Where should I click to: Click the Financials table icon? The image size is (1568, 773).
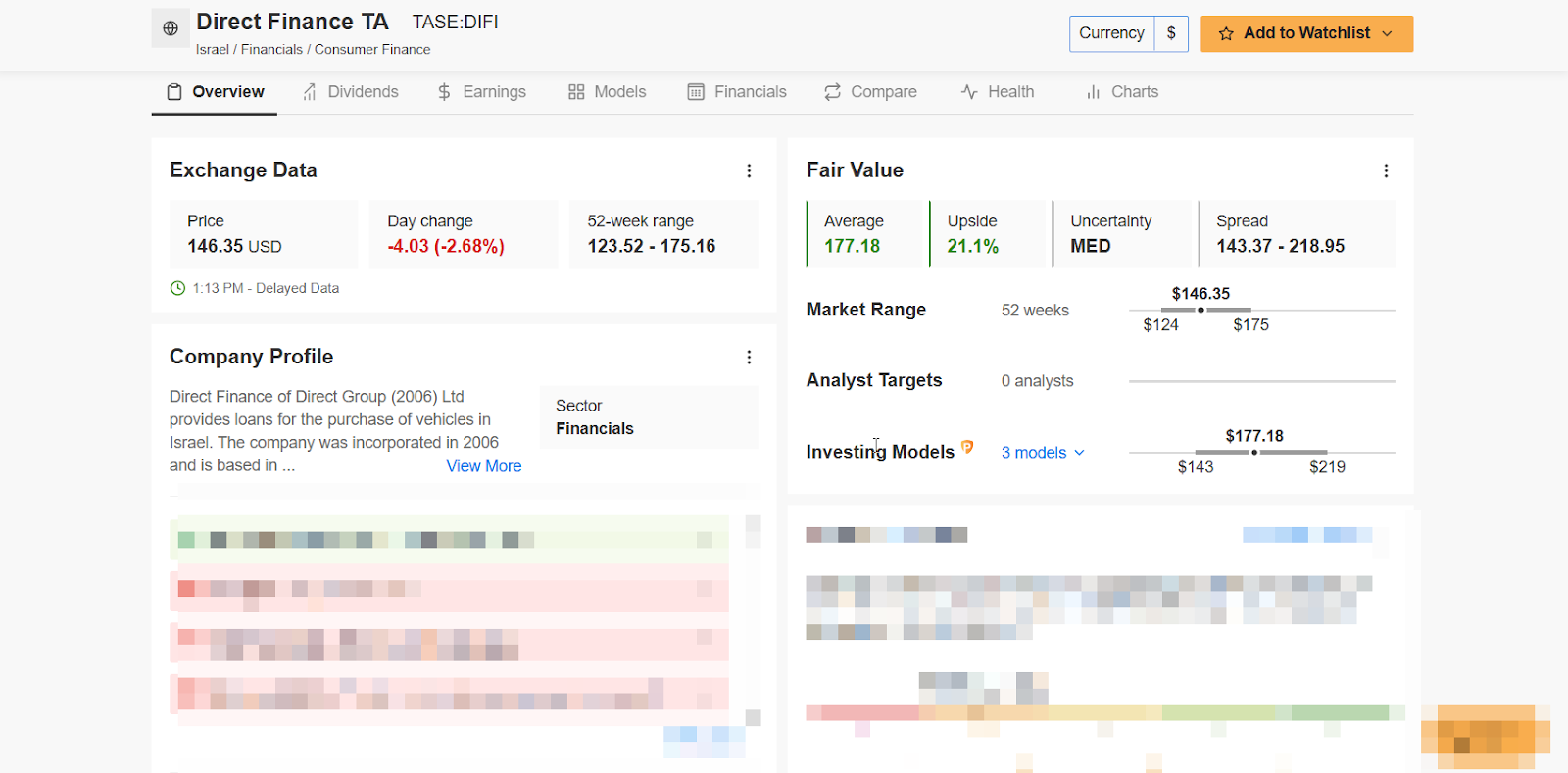[696, 92]
